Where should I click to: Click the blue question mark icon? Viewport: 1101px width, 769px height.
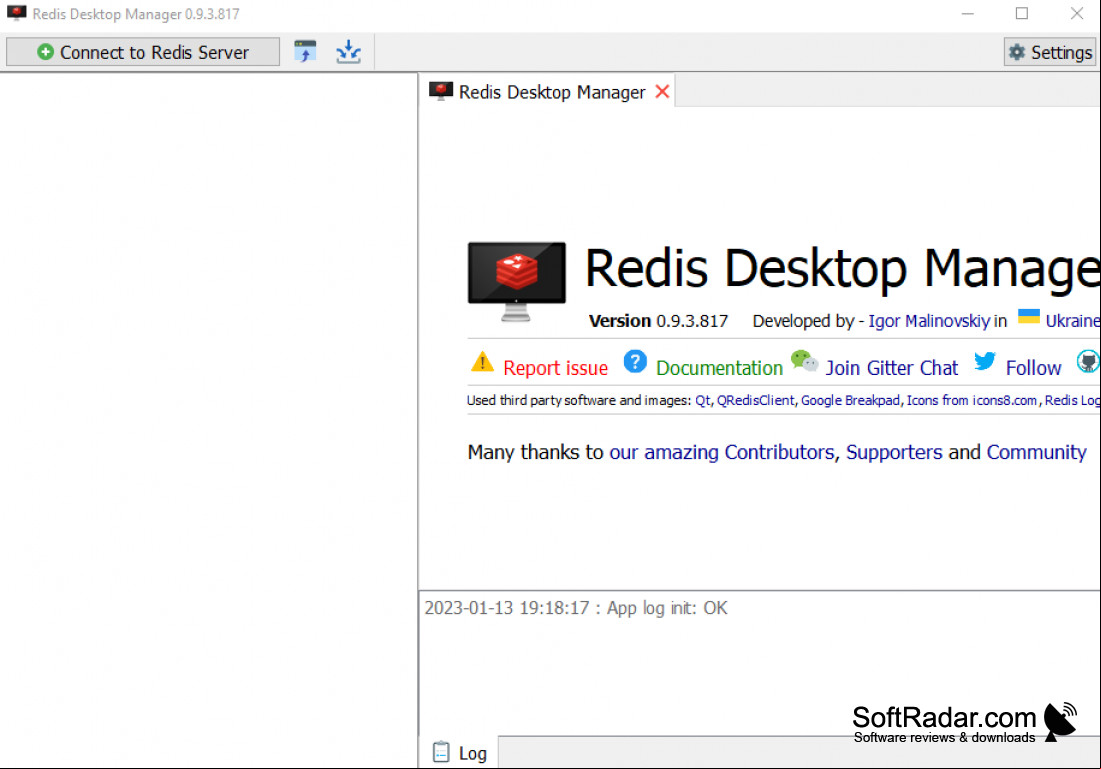635,362
